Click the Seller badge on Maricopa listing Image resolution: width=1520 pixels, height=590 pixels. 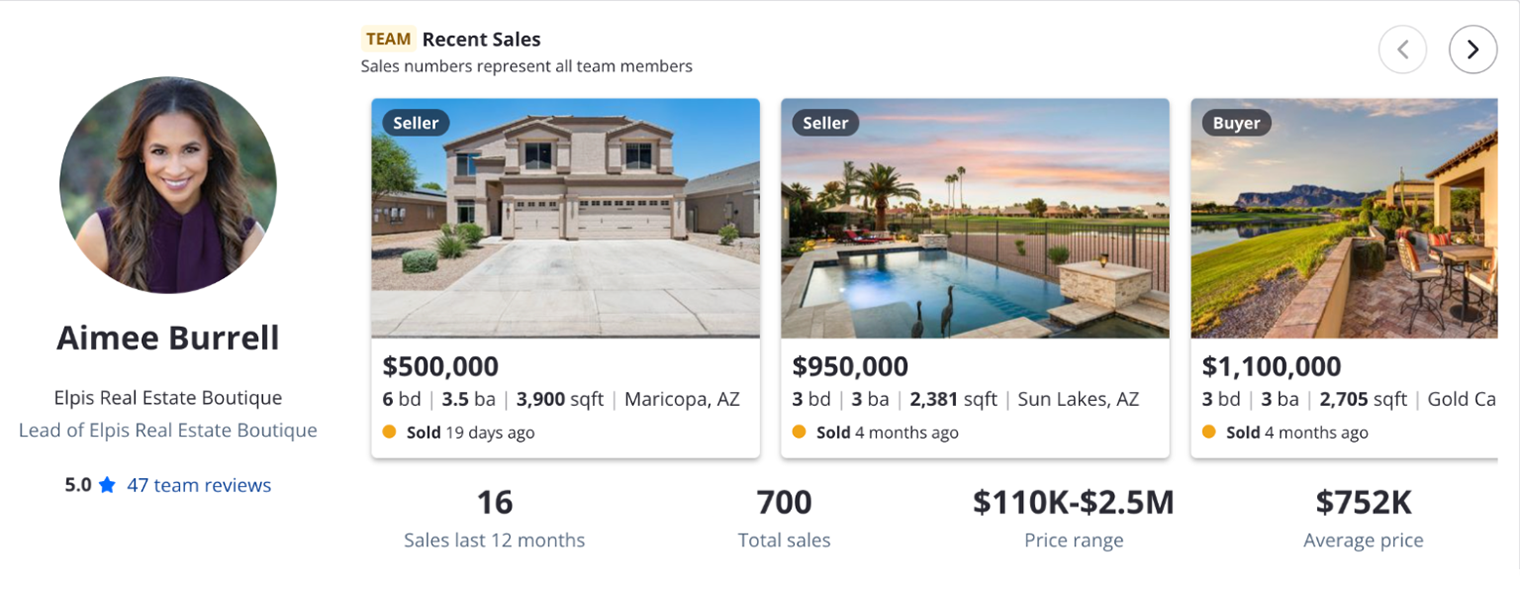coord(416,123)
